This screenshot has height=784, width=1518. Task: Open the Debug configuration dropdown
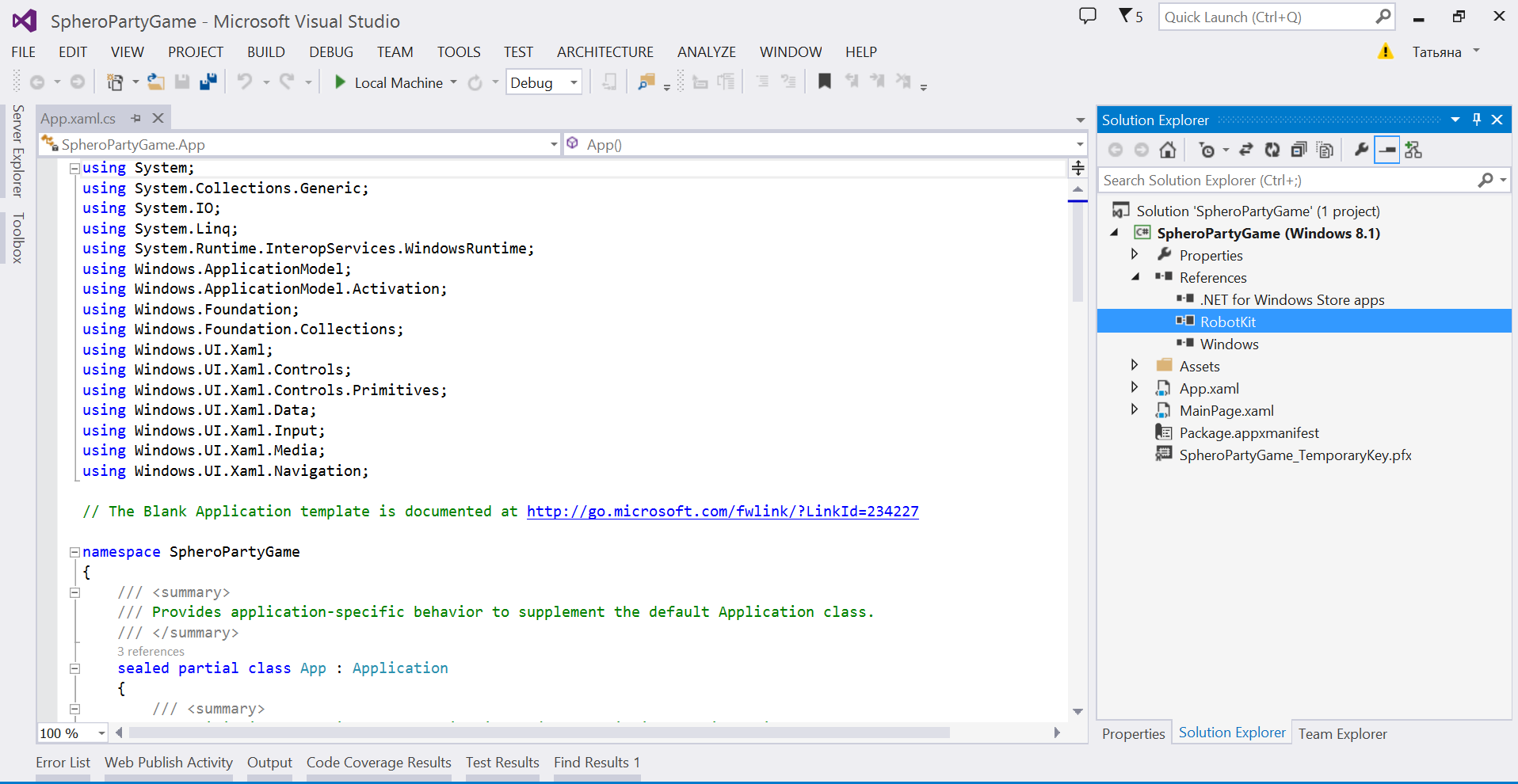[x=574, y=82]
